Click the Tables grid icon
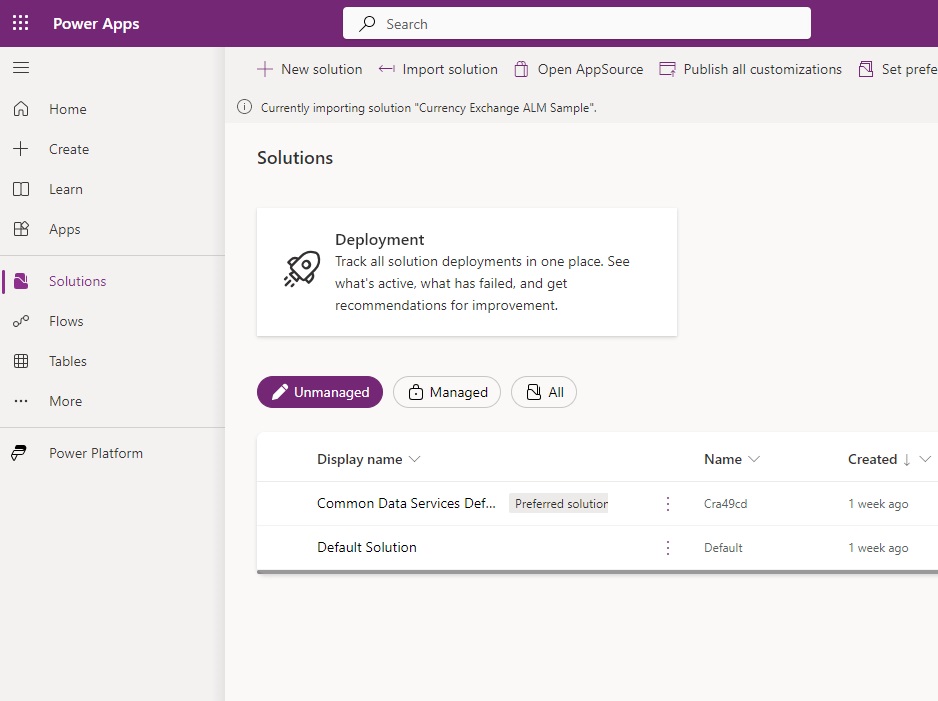Viewport: 938px width, 701px height. click(x=21, y=361)
